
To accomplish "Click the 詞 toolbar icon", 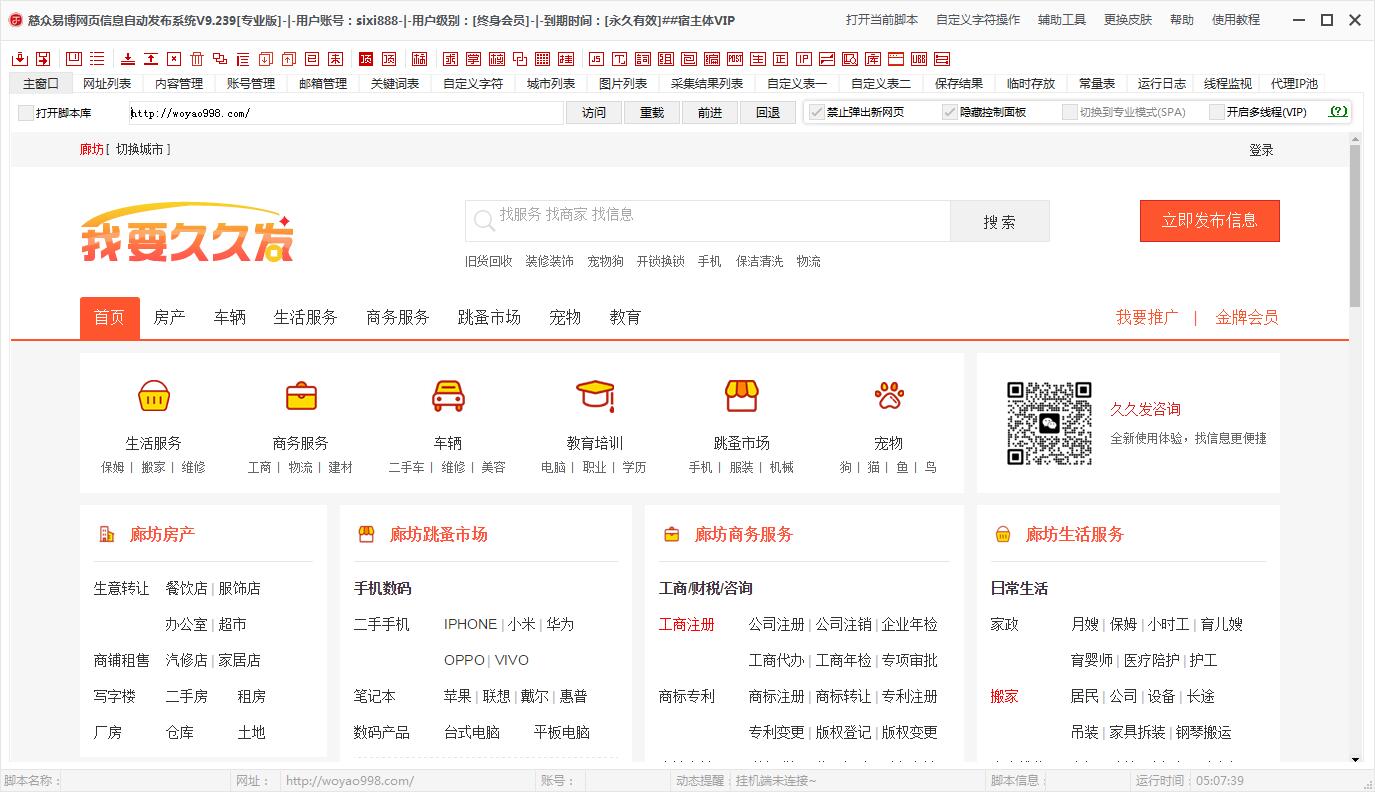I will click(x=643, y=59).
